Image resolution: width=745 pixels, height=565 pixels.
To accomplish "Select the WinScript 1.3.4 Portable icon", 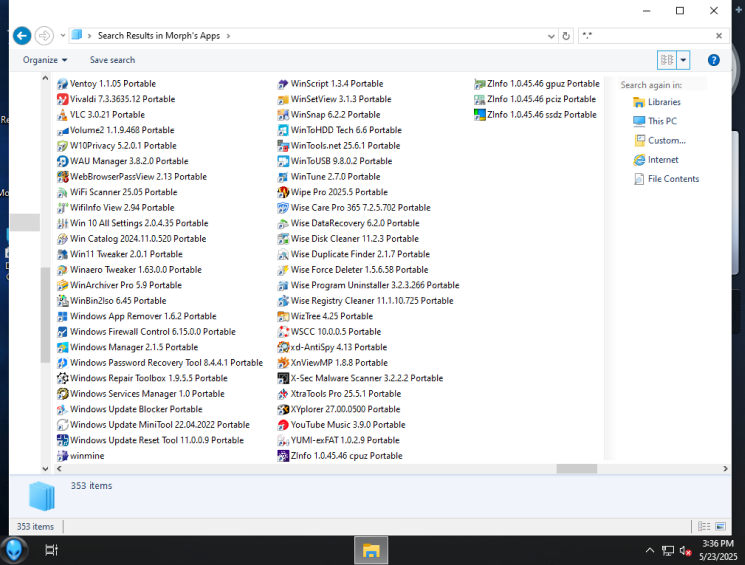I will click(x=283, y=84).
